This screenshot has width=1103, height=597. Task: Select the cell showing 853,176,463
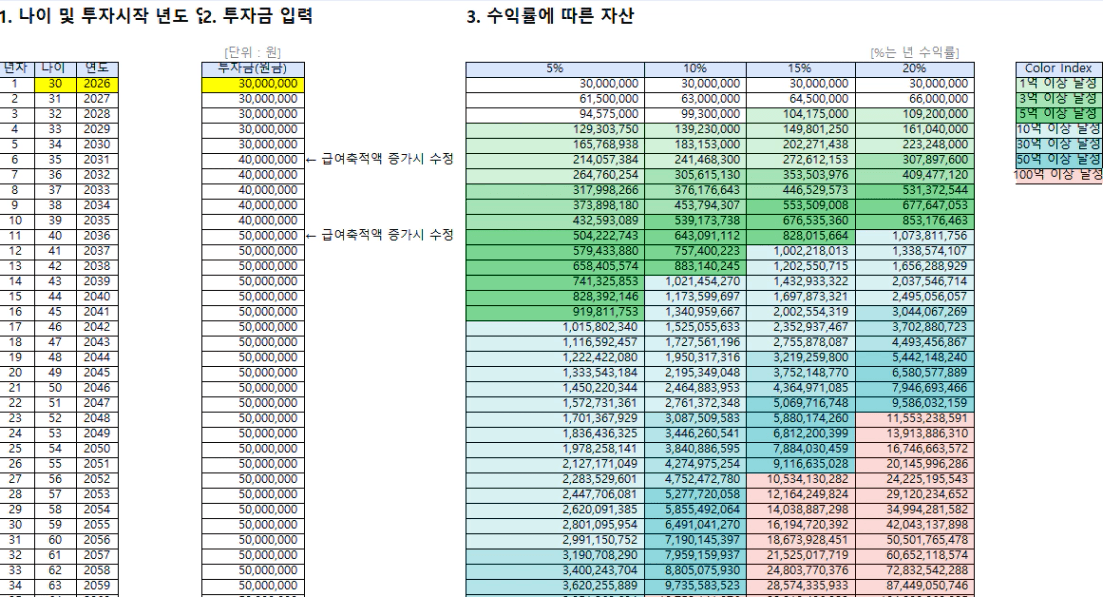(914, 221)
